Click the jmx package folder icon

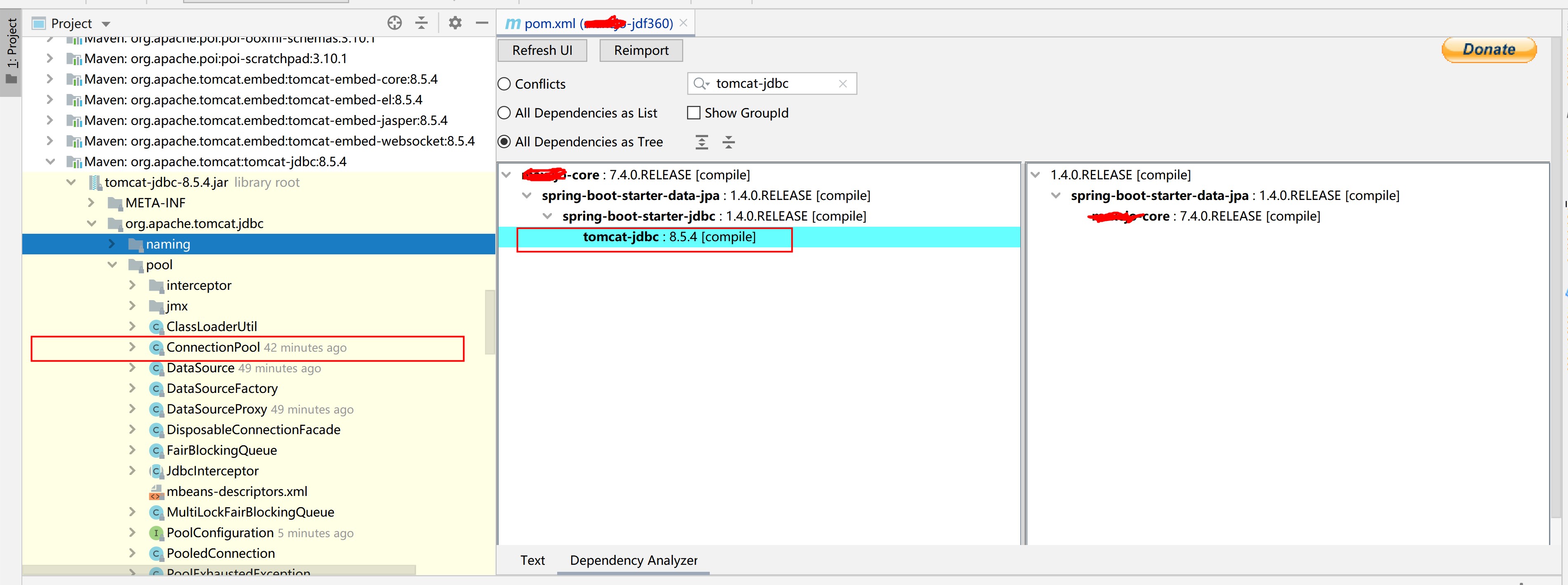[x=156, y=306]
